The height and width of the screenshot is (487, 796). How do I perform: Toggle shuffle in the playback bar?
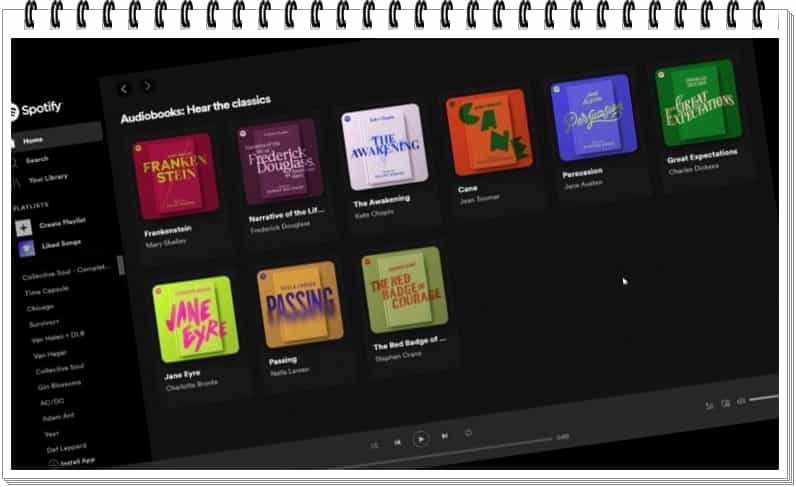[374, 445]
